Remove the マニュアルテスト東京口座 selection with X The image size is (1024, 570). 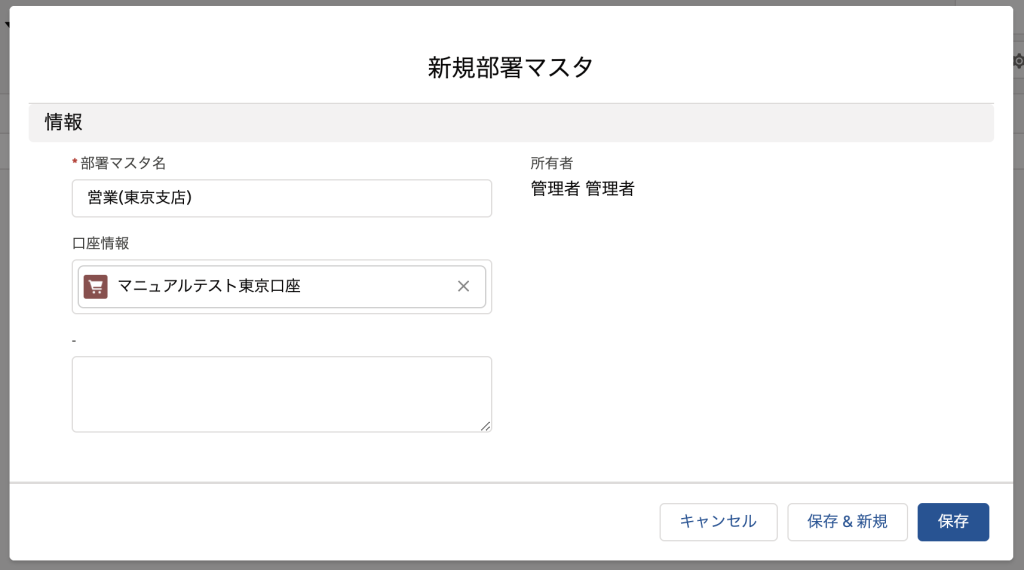(x=463, y=286)
